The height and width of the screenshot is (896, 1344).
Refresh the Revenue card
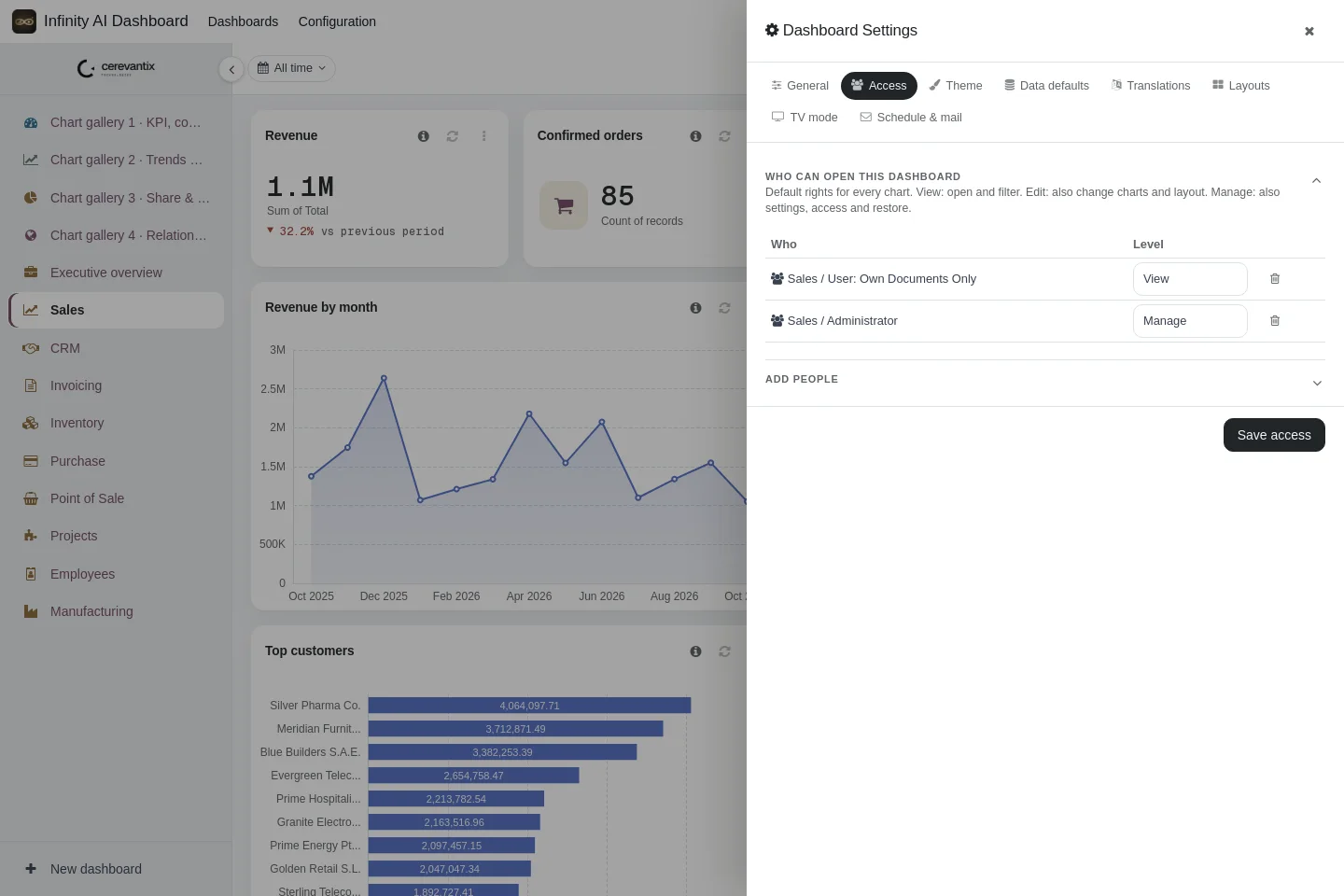(x=453, y=136)
